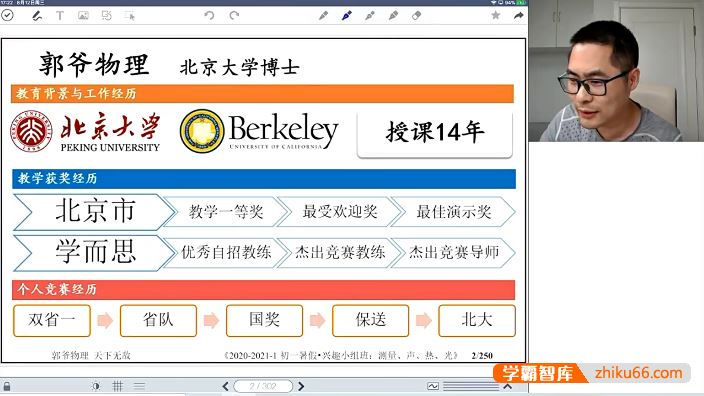Click the "郭爷物理 天下无敌" footer text
This screenshot has height=396, width=704.
[x=91, y=356]
